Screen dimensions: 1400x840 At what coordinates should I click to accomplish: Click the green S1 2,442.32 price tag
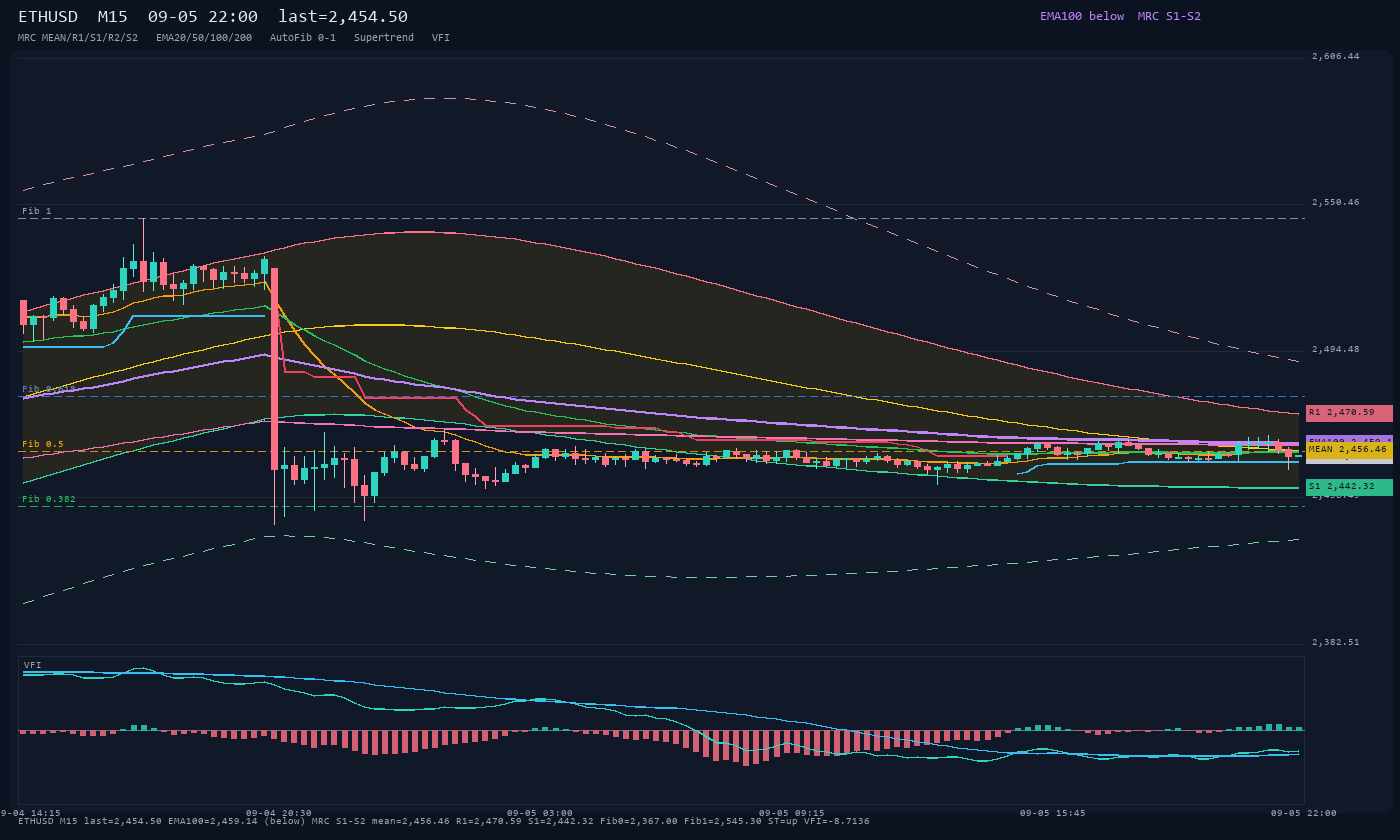pos(1349,487)
